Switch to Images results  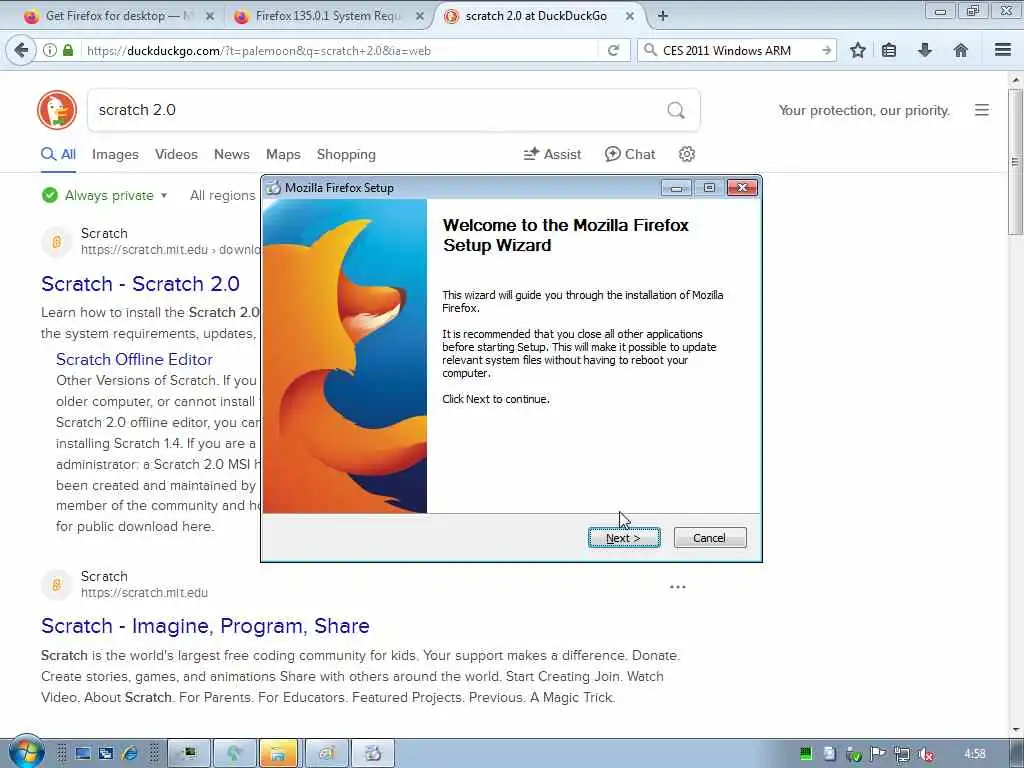click(x=115, y=154)
